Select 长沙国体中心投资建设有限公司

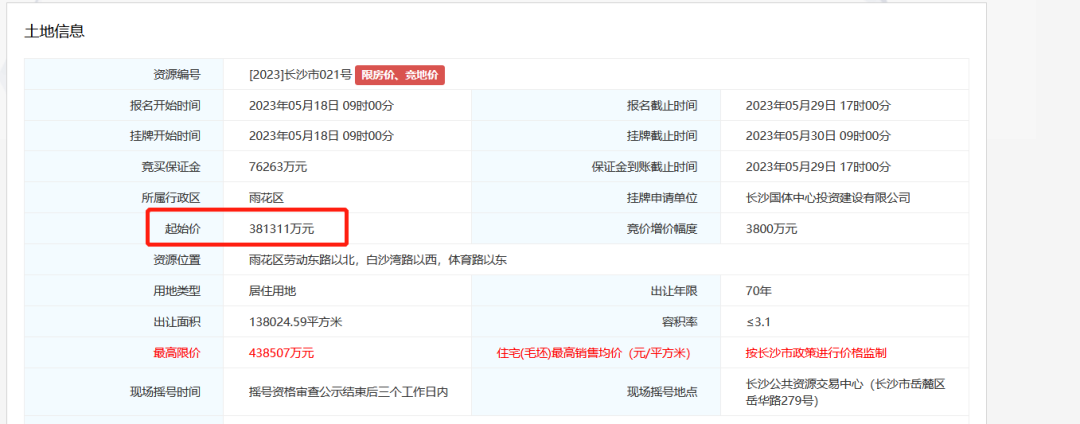click(828, 198)
